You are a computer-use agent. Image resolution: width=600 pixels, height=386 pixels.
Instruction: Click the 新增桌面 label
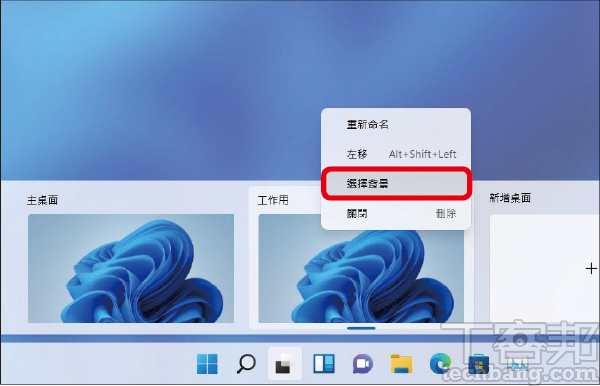tap(510, 198)
